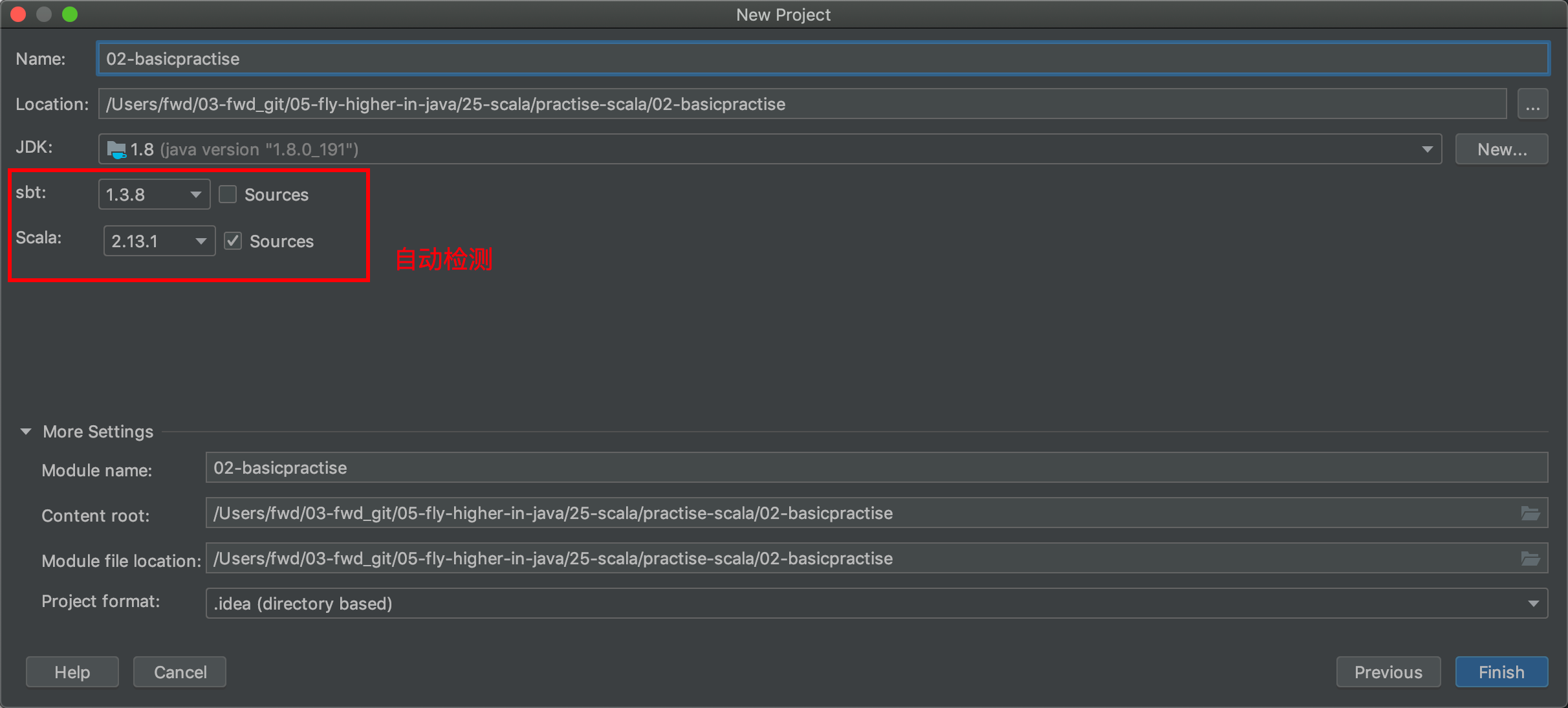Image resolution: width=1568 pixels, height=708 pixels.
Task: Enable the sbt Sources checkbox
Action: (x=228, y=194)
